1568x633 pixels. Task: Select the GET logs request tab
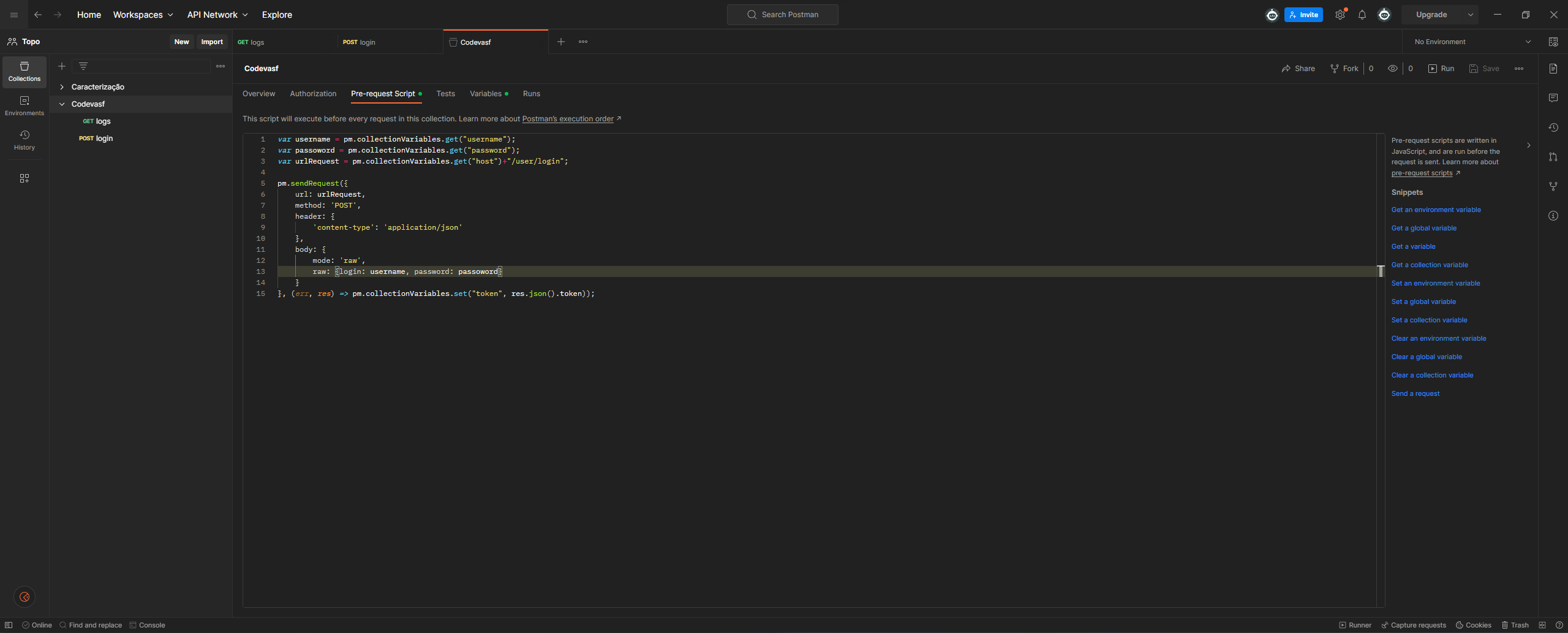tap(285, 42)
